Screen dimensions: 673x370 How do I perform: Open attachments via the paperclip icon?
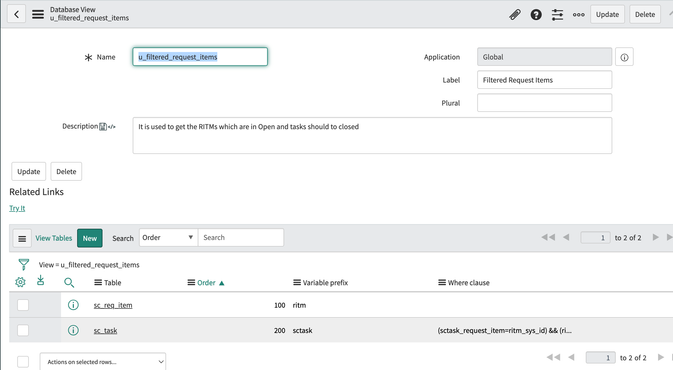coord(515,15)
